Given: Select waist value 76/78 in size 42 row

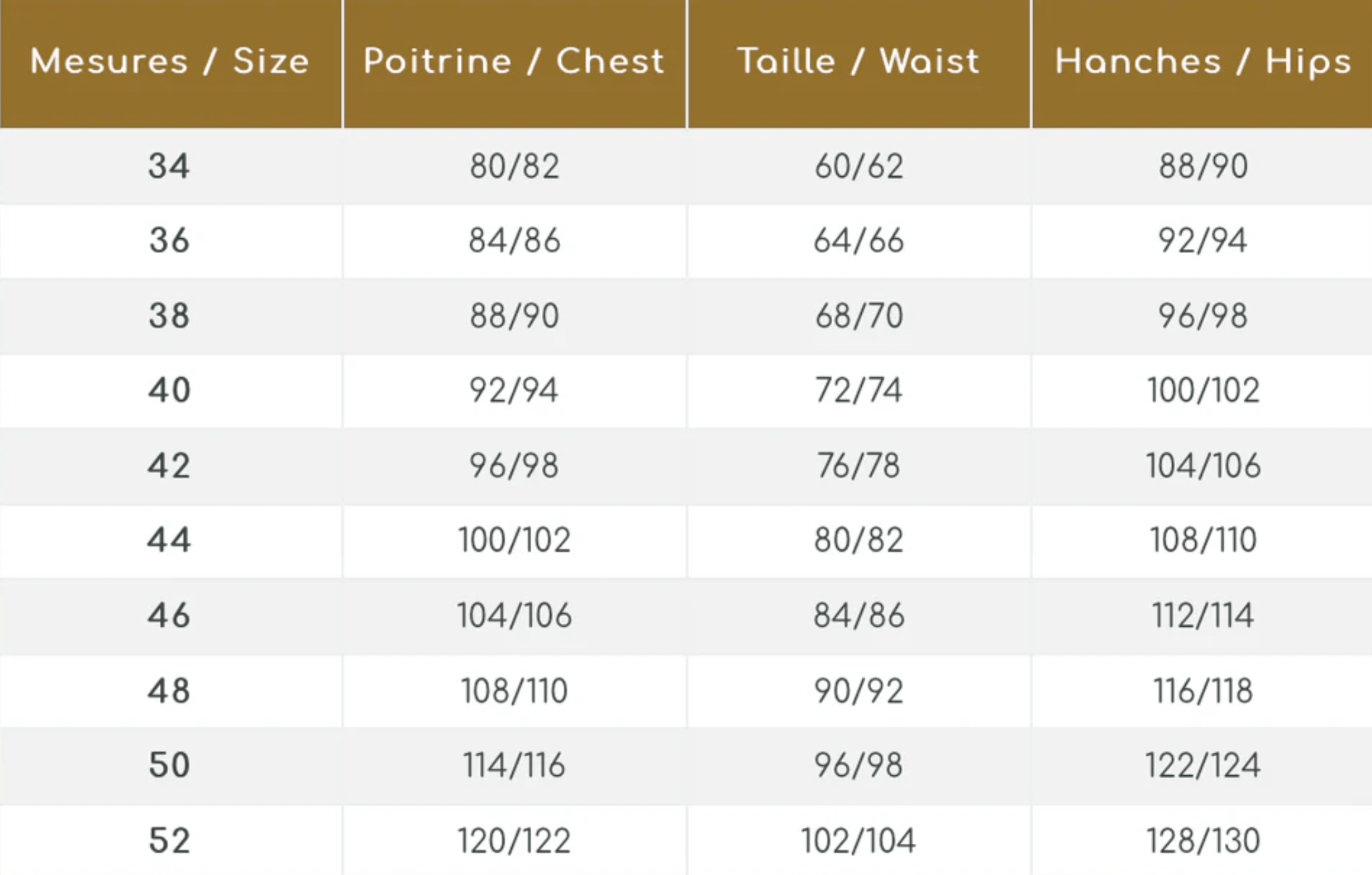Looking at the screenshot, I should pyautogui.click(x=858, y=465).
